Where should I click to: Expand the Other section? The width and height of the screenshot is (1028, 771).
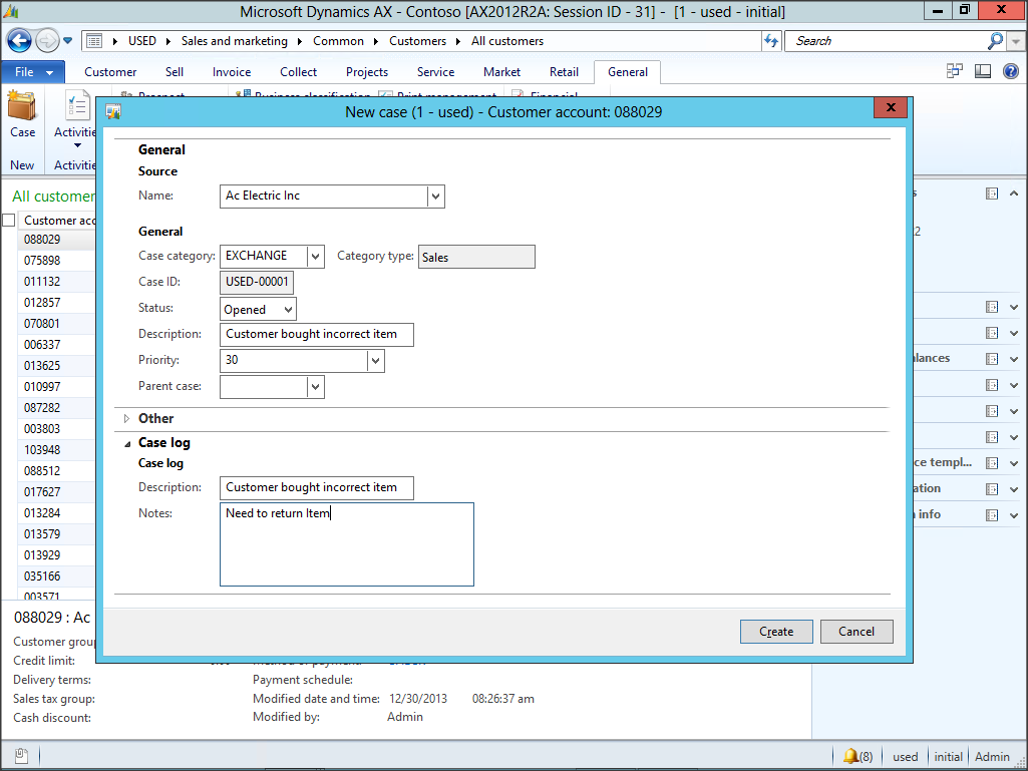125,418
